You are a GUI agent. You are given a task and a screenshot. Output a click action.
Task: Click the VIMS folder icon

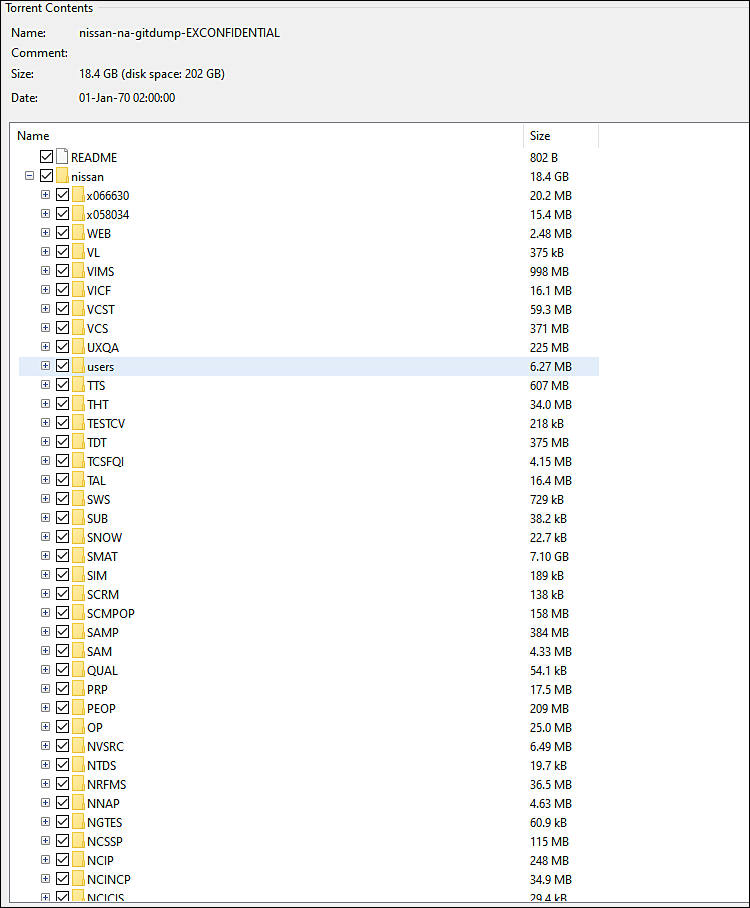click(78, 270)
